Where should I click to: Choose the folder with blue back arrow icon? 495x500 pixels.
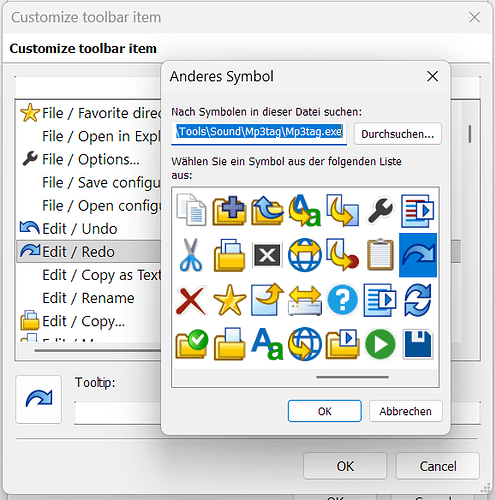click(267, 210)
